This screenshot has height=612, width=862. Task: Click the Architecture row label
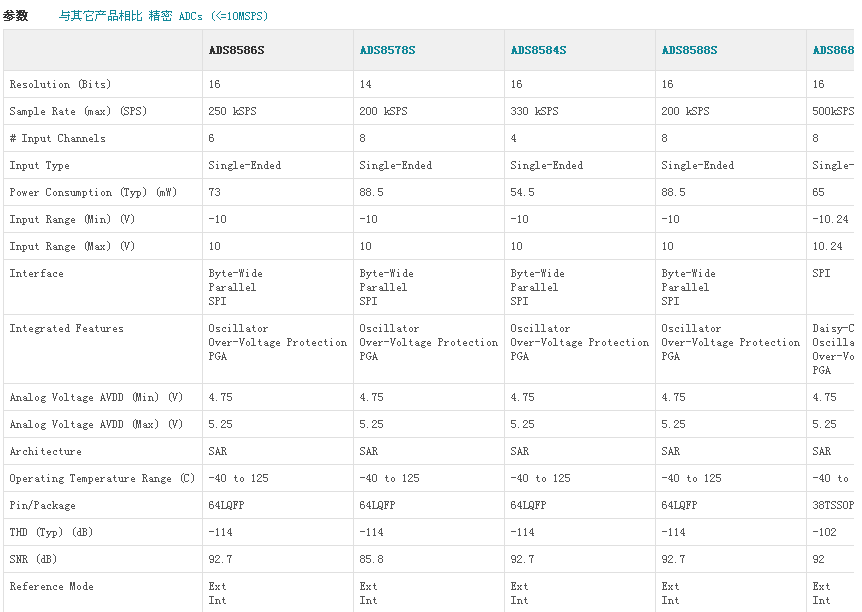(45, 451)
